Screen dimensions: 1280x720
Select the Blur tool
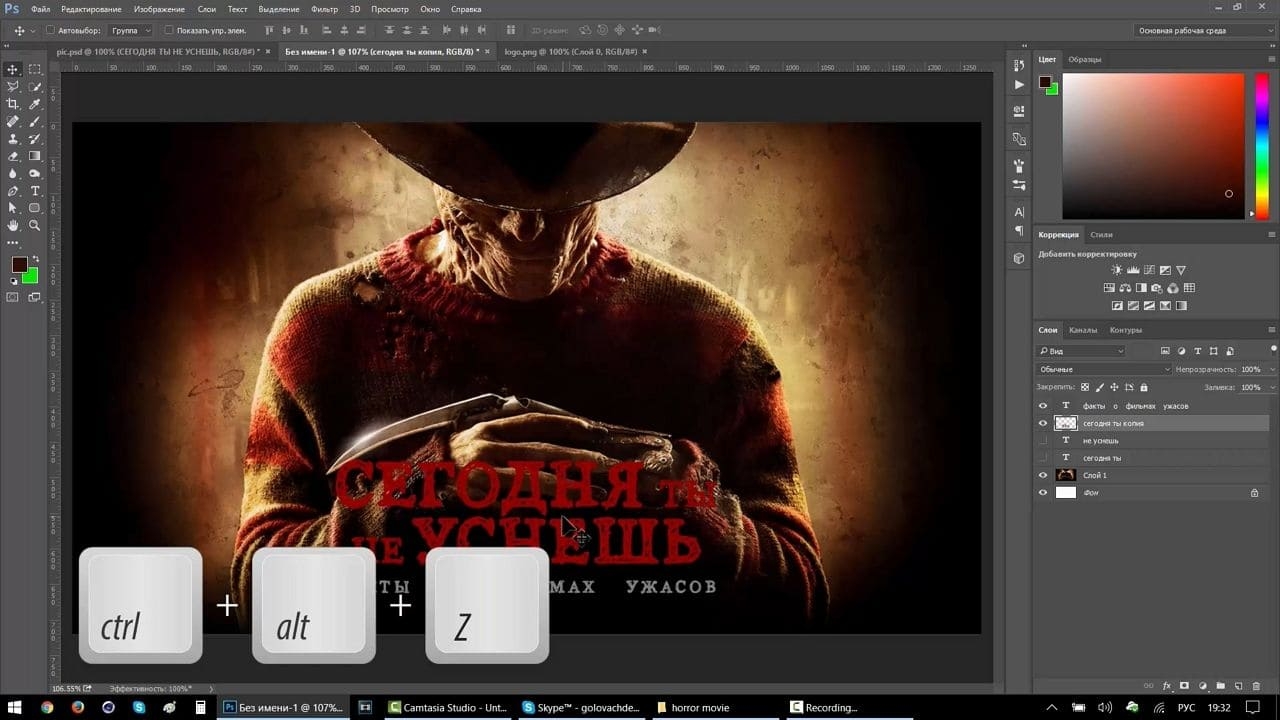click(13, 173)
